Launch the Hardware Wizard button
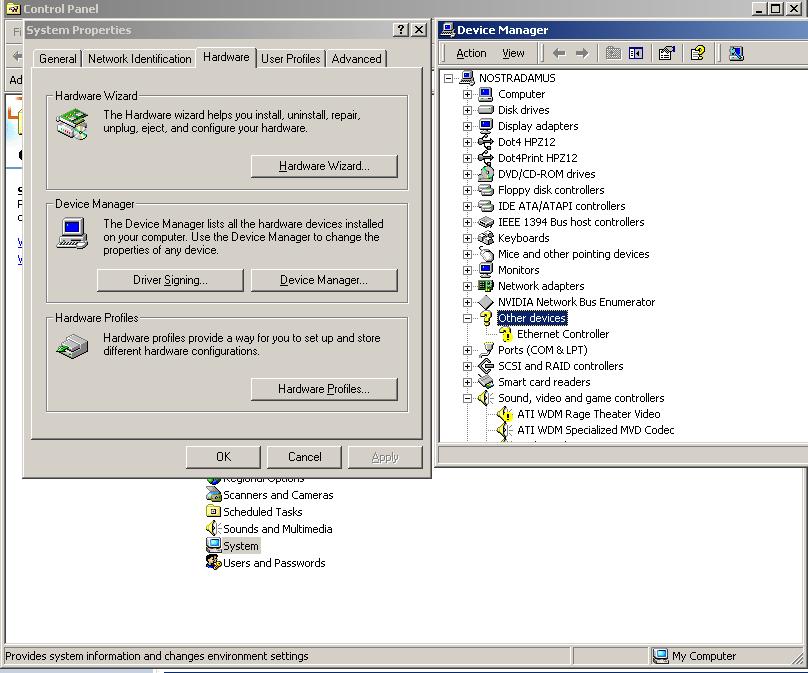Image resolution: width=808 pixels, height=673 pixels. point(324,166)
